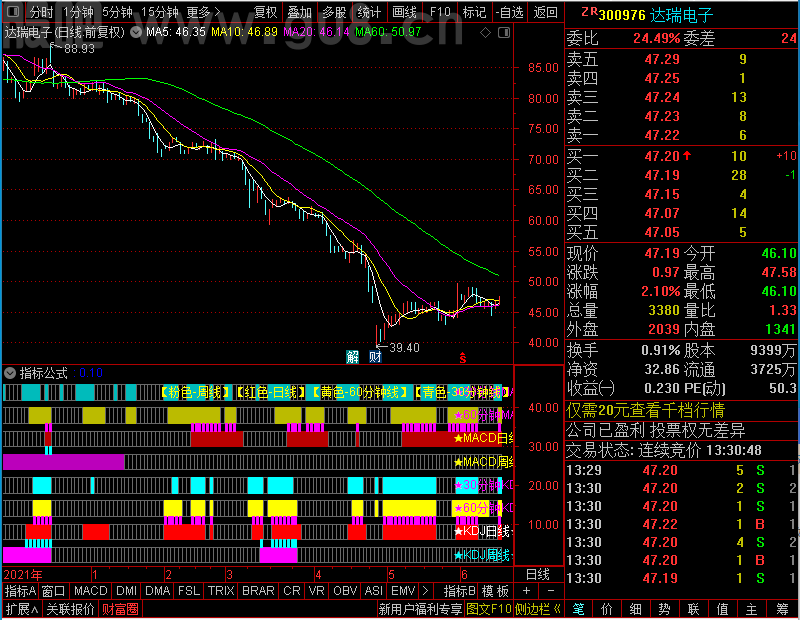Select the BRAR indicator tab

(x=258, y=591)
